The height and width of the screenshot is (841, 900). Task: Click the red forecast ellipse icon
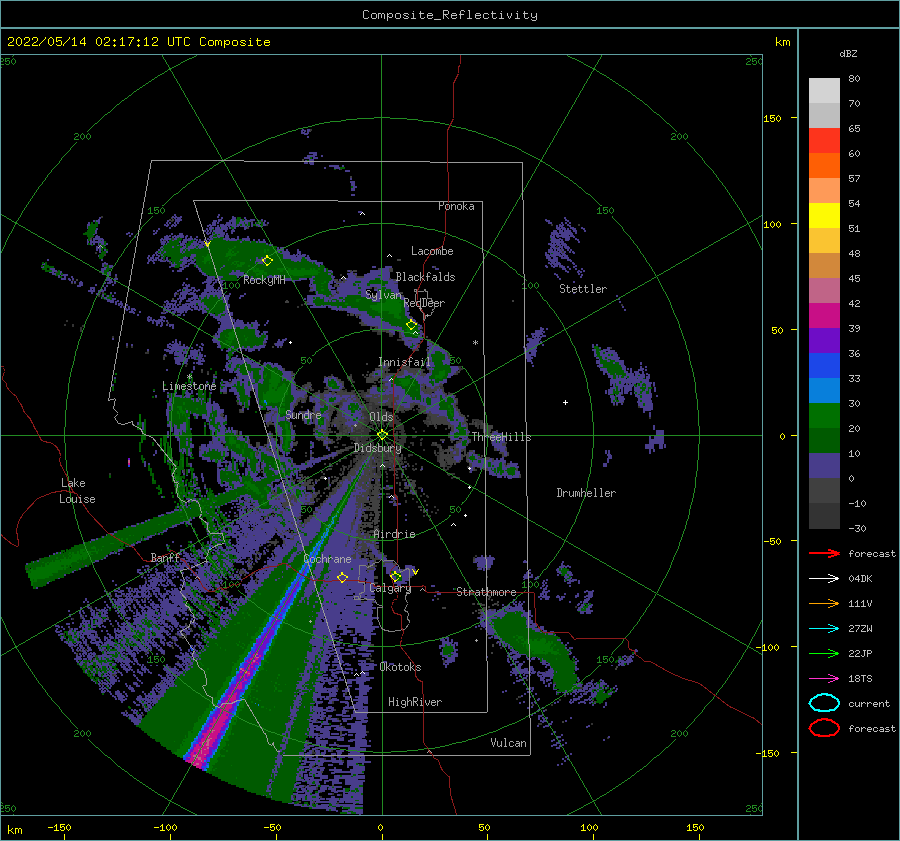click(x=824, y=728)
